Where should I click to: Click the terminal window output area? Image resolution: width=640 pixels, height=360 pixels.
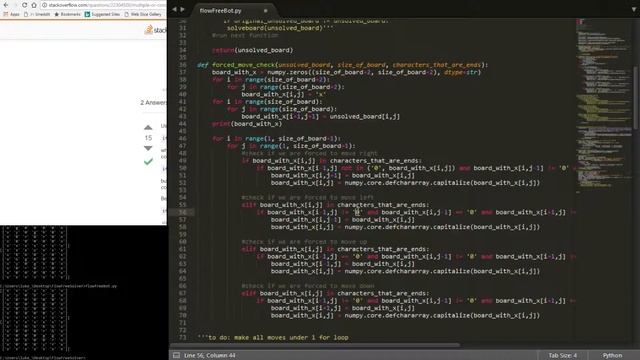(x=84, y=292)
